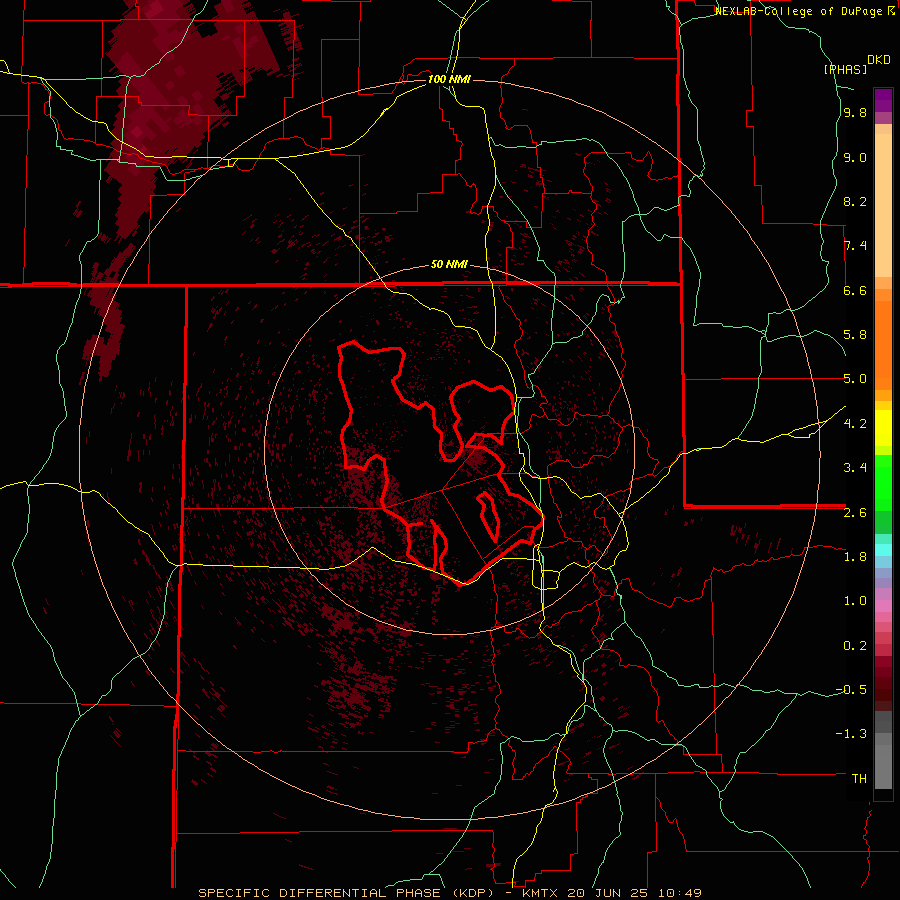Click the DKD legend title
Viewport: 900px width, 900px height.
879,60
